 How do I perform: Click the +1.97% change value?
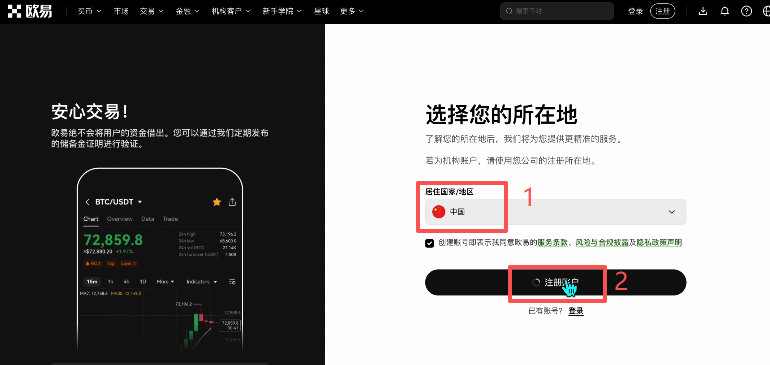pos(124,252)
